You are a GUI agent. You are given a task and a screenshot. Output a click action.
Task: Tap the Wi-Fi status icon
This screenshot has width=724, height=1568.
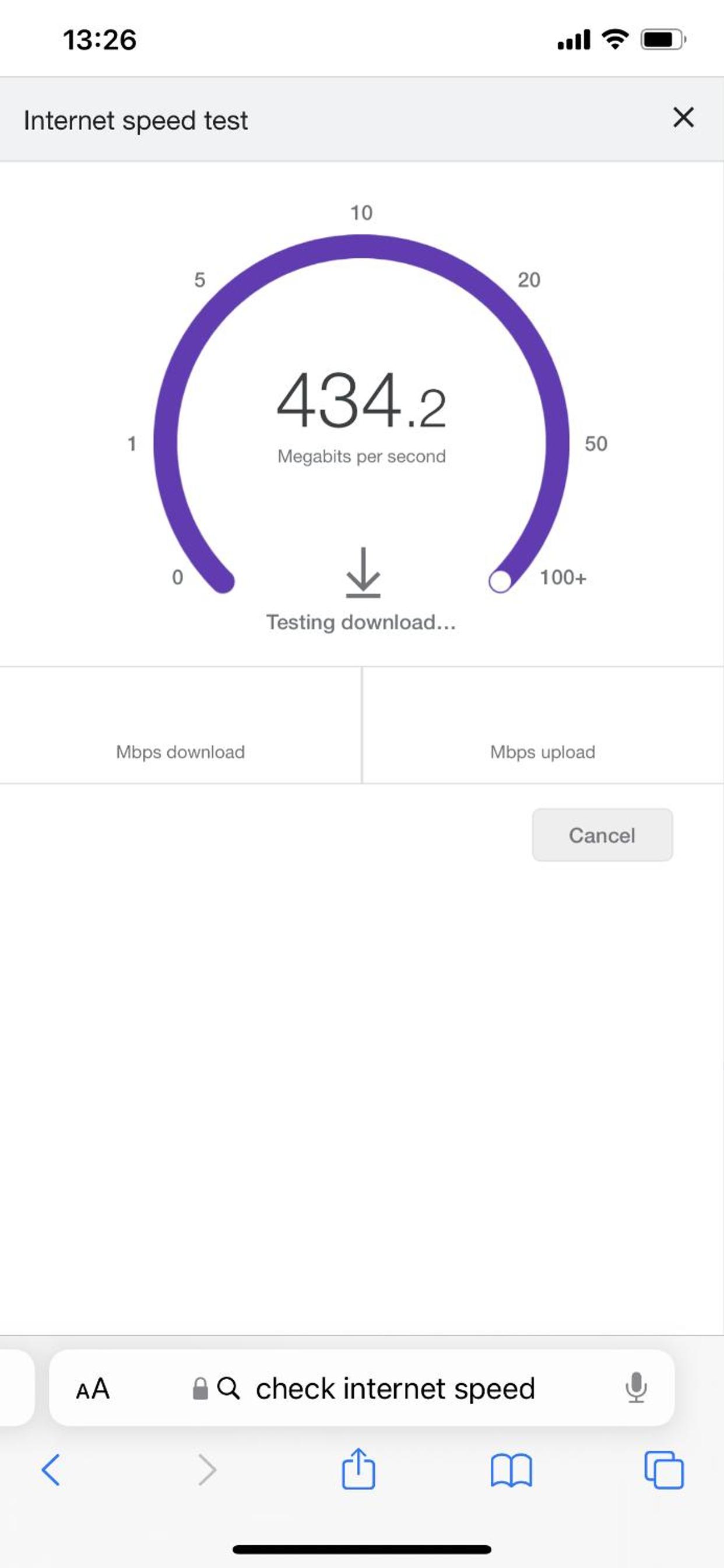click(615, 40)
